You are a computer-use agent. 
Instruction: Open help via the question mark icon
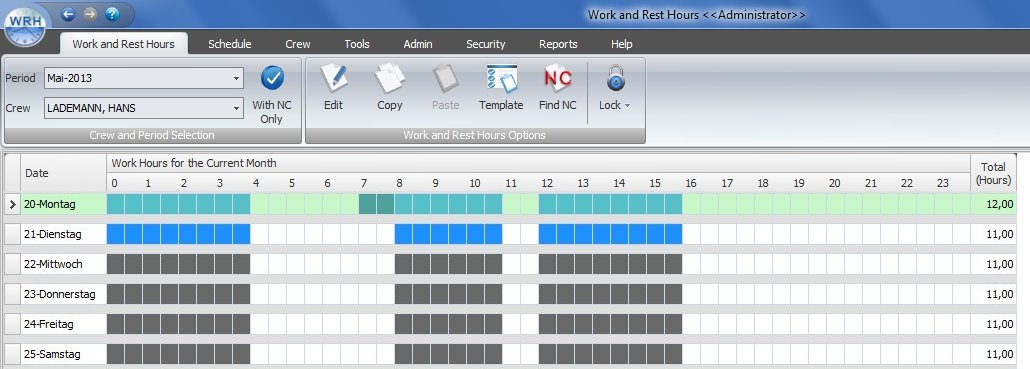pyautogui.click(x=112, y=14)
